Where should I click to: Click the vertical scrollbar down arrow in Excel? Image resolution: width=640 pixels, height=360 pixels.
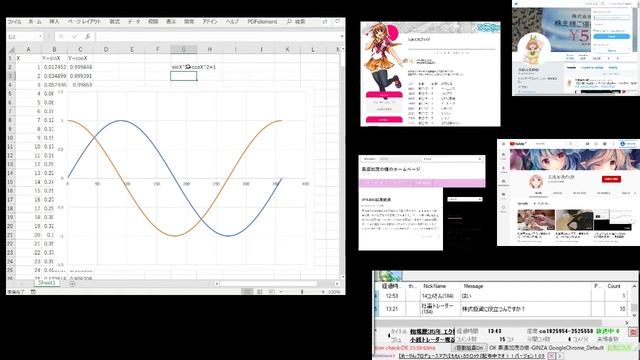(x=342, y=276)
